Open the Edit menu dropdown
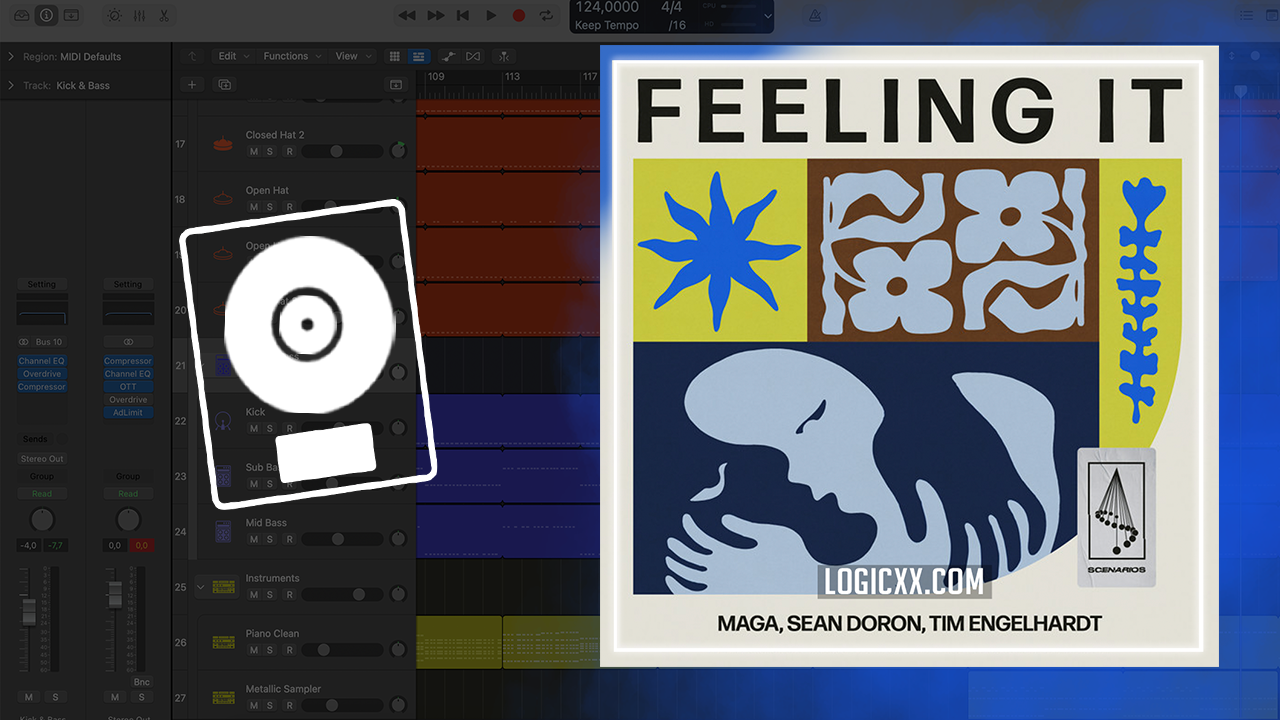The height and width of the screenshot is (720, 1280). [x=234, y=56]
